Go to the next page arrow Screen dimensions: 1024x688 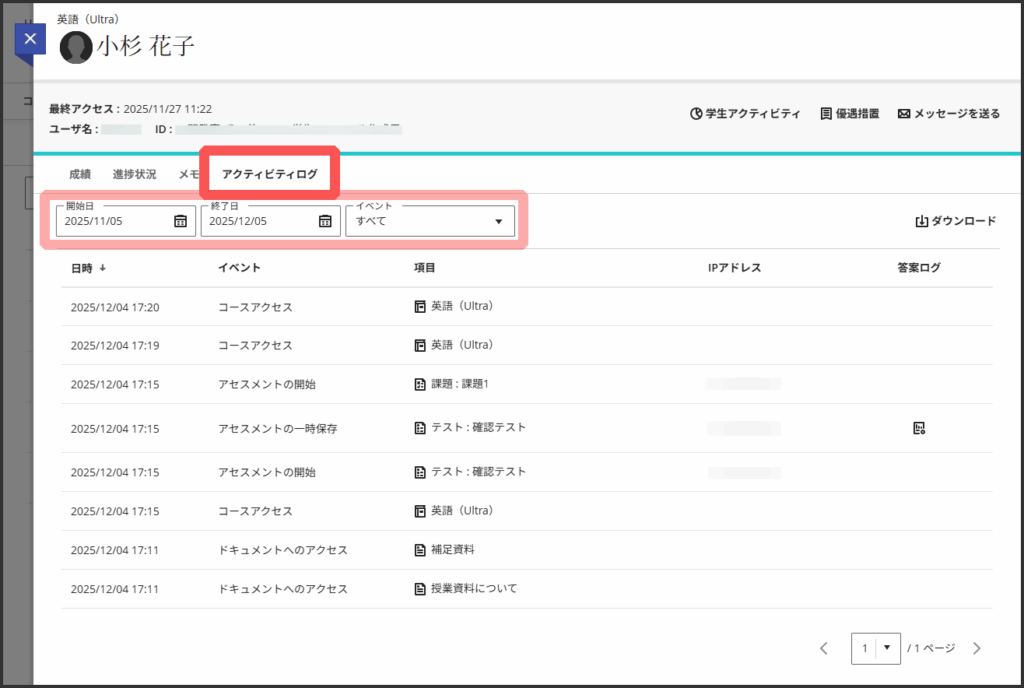pyautogui.click(x=977, y=648)
